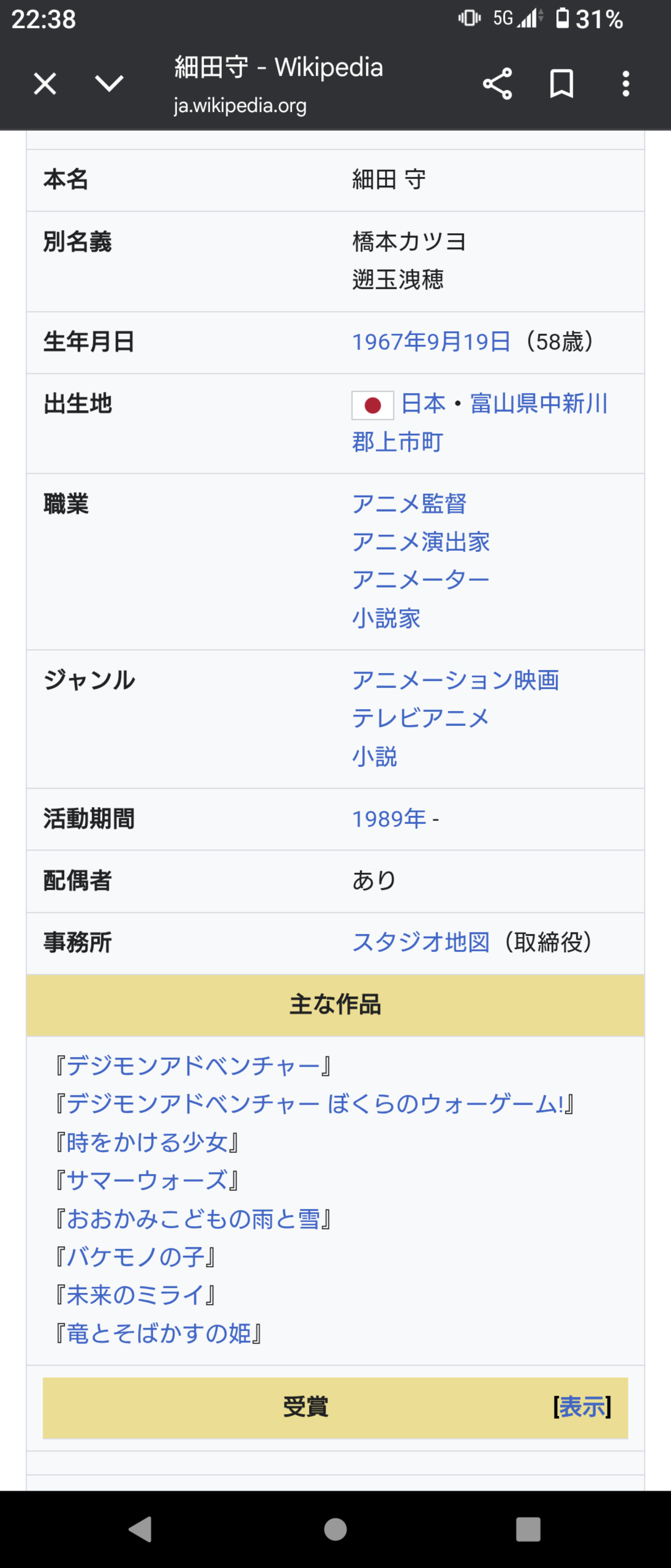This screenshot has height=1568, width=671.
Task: Tap the downward chevron to minimize tab
Action: click(x=109, y=83)
